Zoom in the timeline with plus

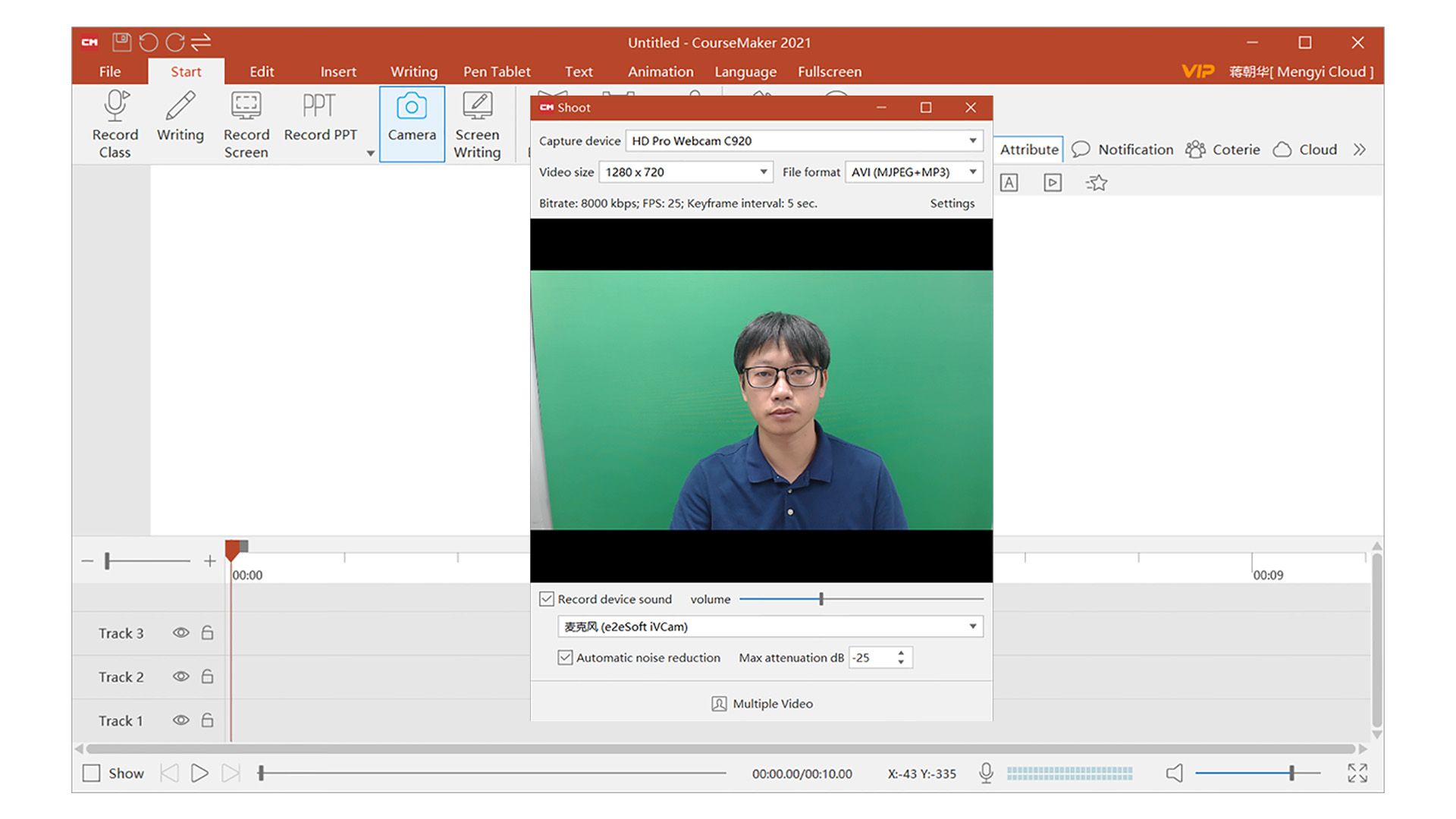pos(210,561)
